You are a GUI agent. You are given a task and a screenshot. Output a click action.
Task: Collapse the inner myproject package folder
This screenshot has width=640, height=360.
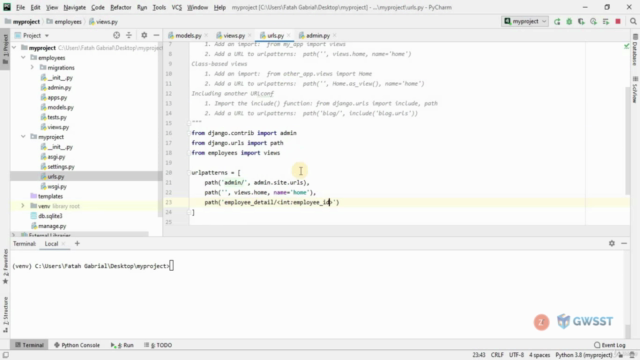(x=23, y=137)
